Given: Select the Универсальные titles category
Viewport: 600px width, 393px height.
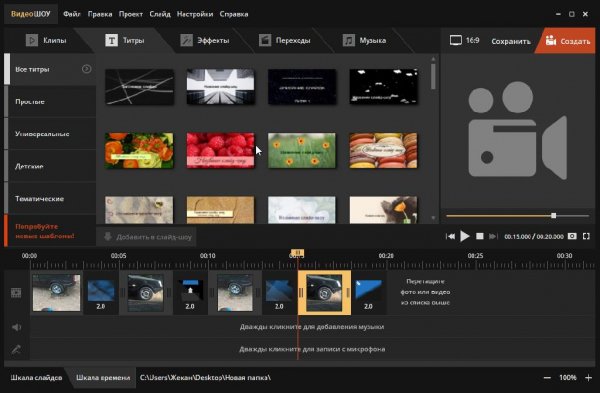Looking at the screenshot, I should 50,134.
